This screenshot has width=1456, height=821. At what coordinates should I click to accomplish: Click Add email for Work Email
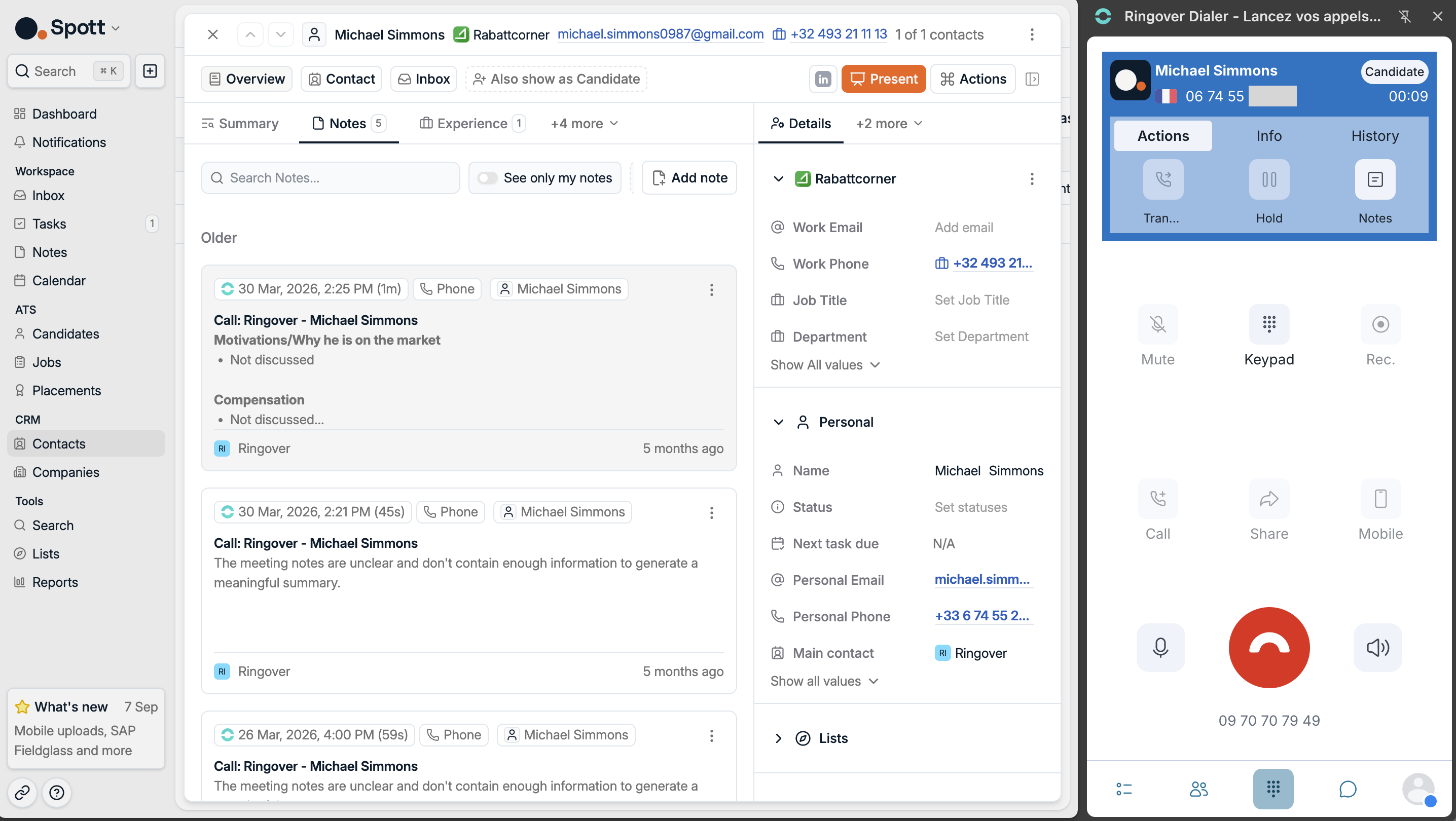point(964,228)
